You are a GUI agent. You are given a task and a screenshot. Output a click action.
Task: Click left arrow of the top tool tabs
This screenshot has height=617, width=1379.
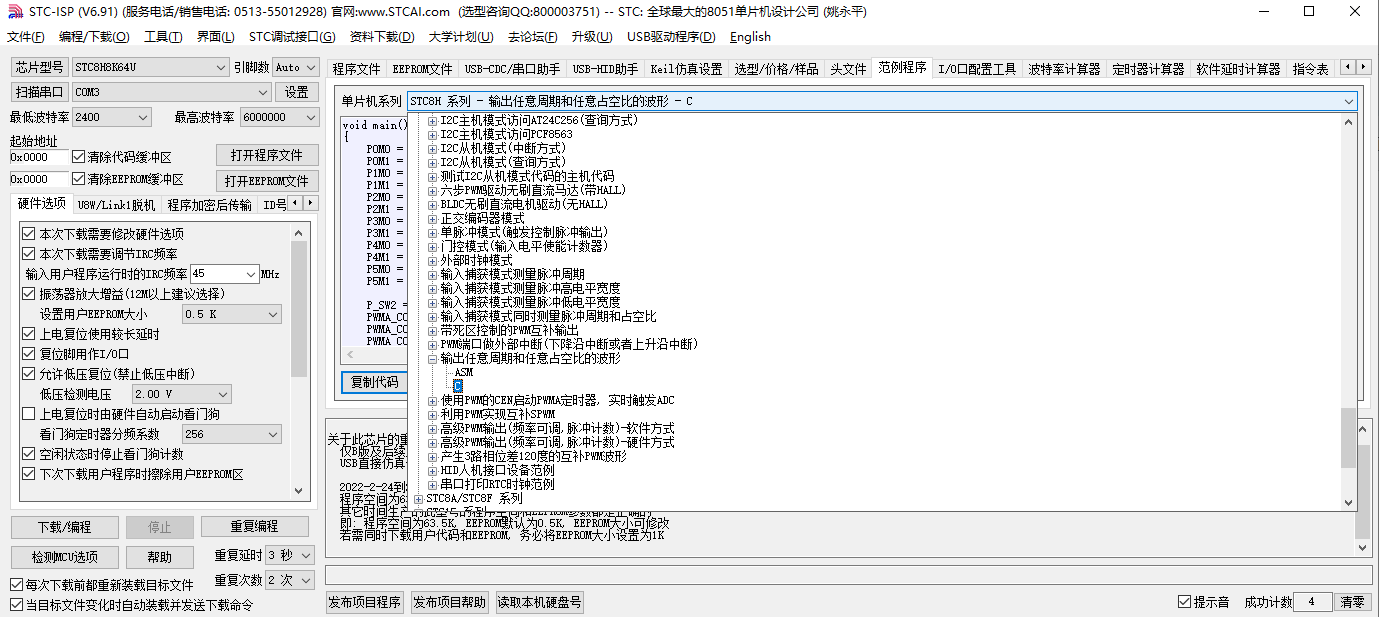[1348, 67]
